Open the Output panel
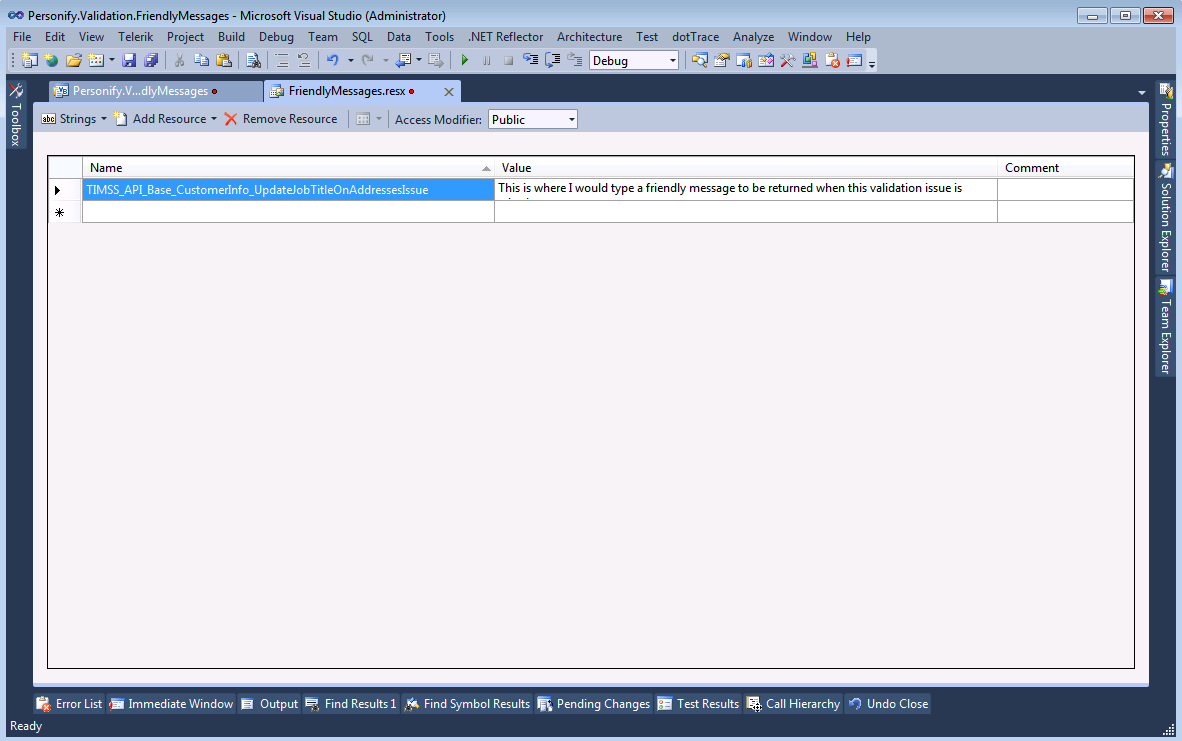 270,703
